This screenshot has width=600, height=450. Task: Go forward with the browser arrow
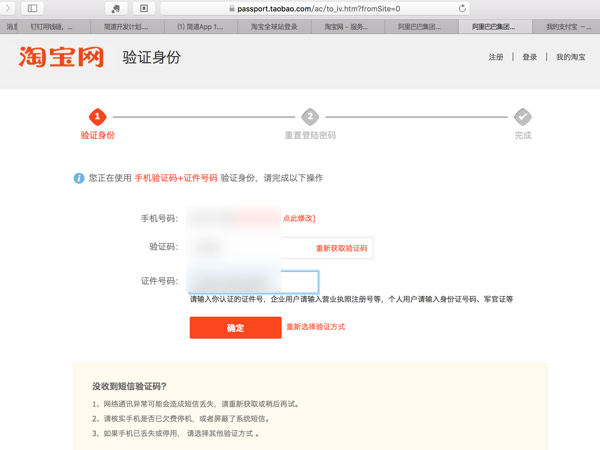8,8
